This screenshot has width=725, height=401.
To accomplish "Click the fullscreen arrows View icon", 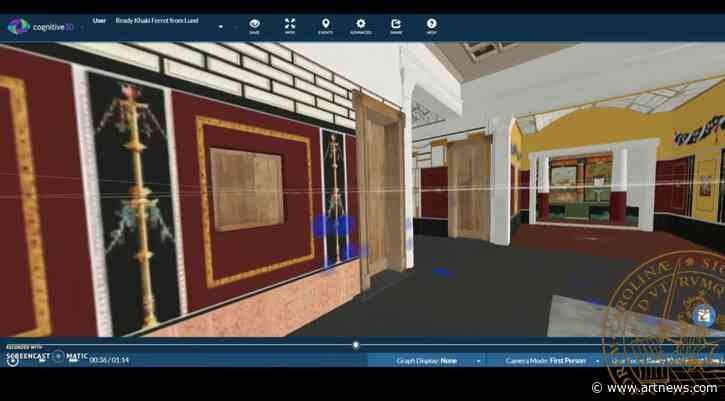I will click(290, 26).
